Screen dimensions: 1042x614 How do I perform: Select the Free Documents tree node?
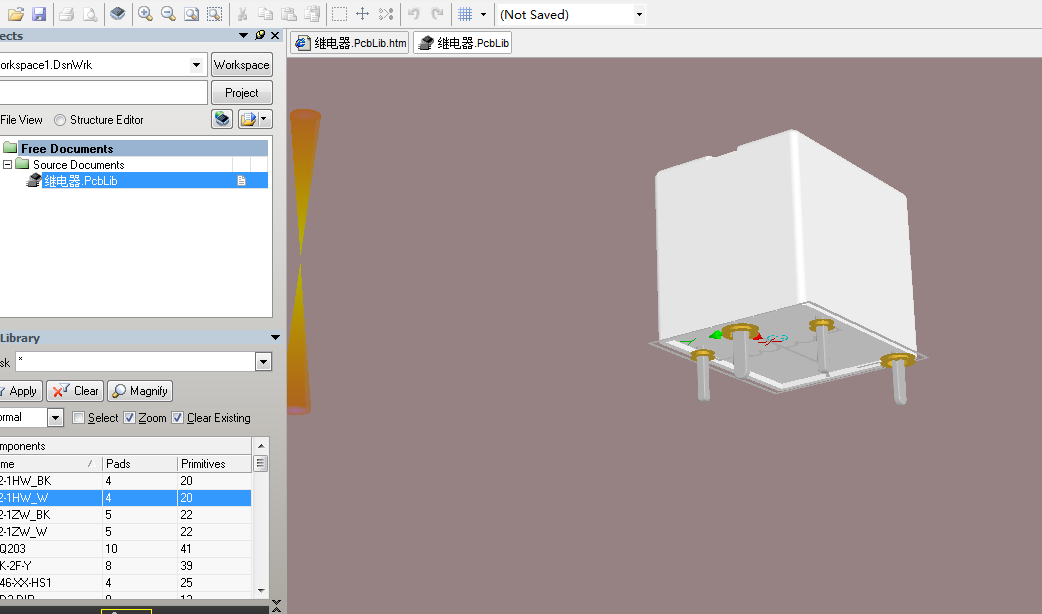[x=67, y=148]
